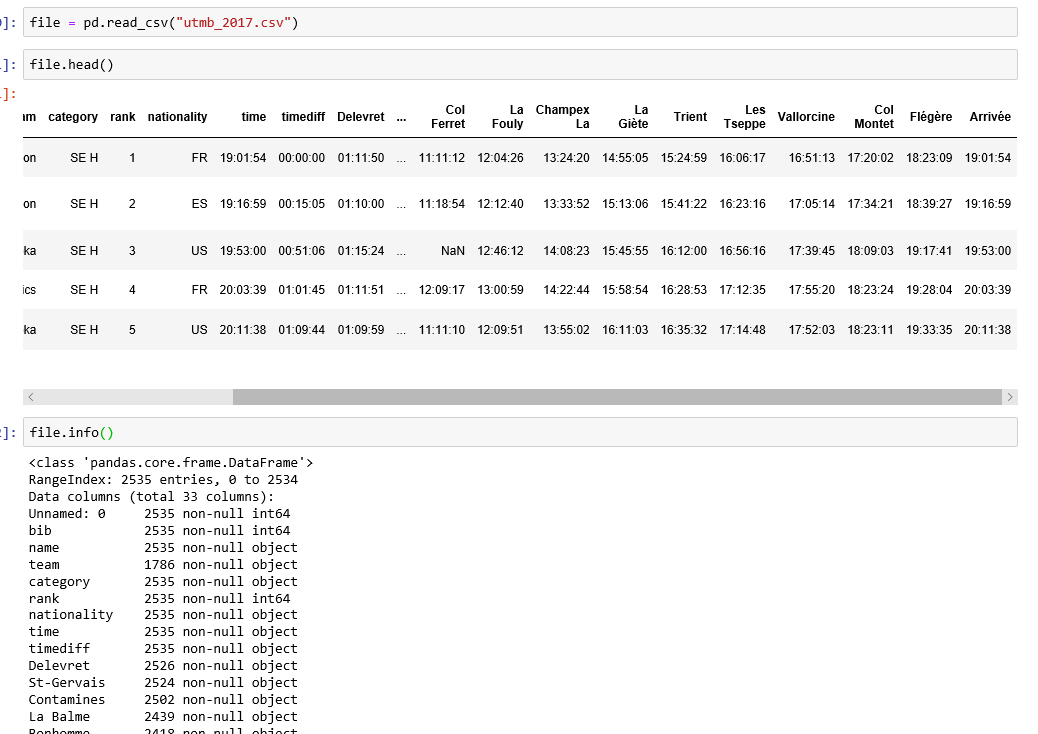Click the NaN cell under Col Ferret
Screen dimensions: 1038x734
[453, 251]
